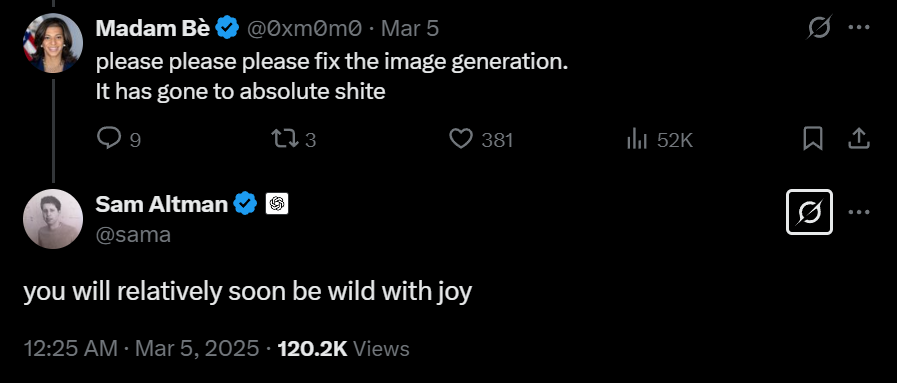Image resolution: width=897 pixels, height=383 pixels.
Task: Open Grok explain on Sam Altman's post
Action: point(809,212)
